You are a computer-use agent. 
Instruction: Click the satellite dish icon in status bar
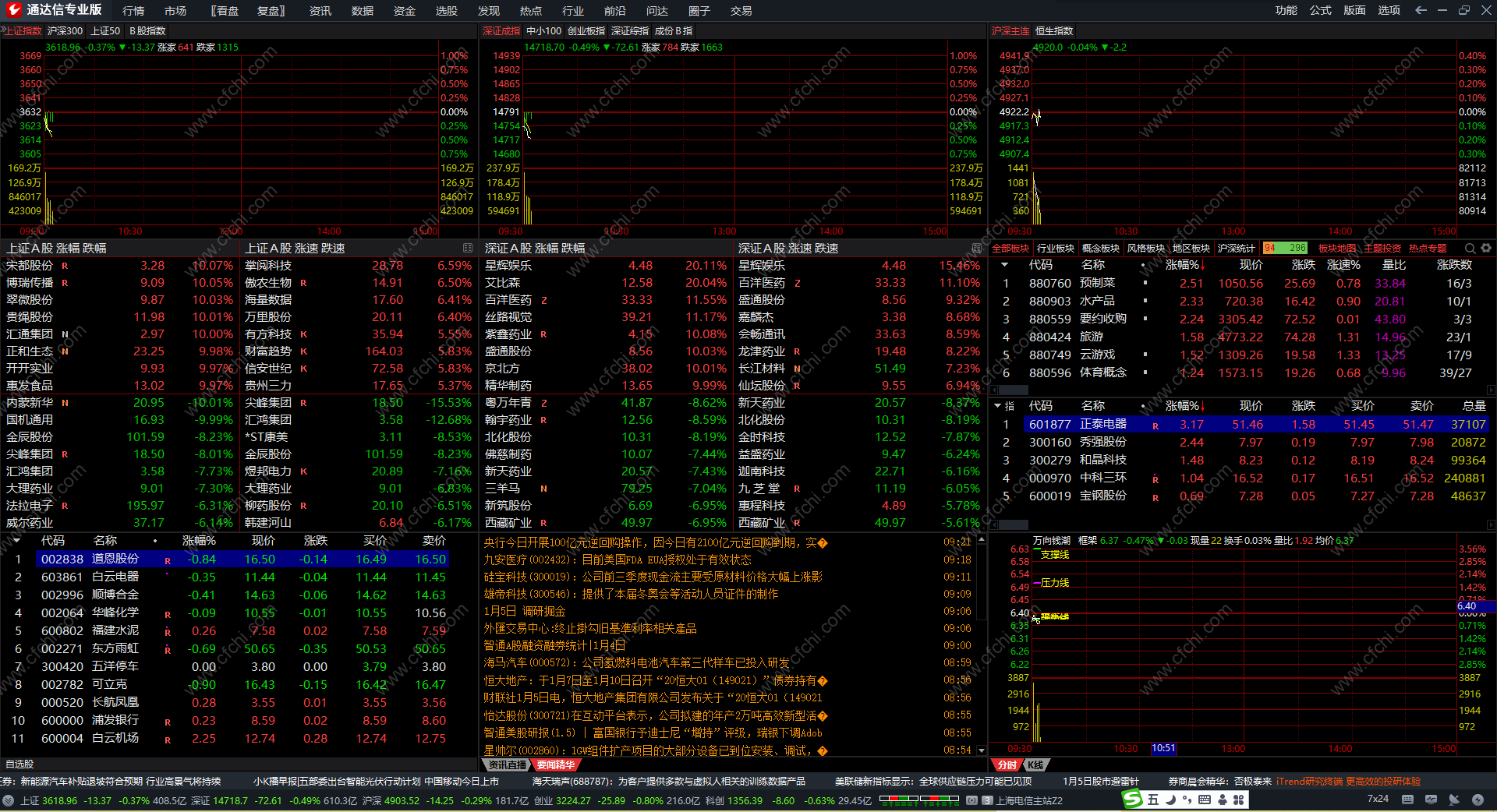[x=1454, y=800]
